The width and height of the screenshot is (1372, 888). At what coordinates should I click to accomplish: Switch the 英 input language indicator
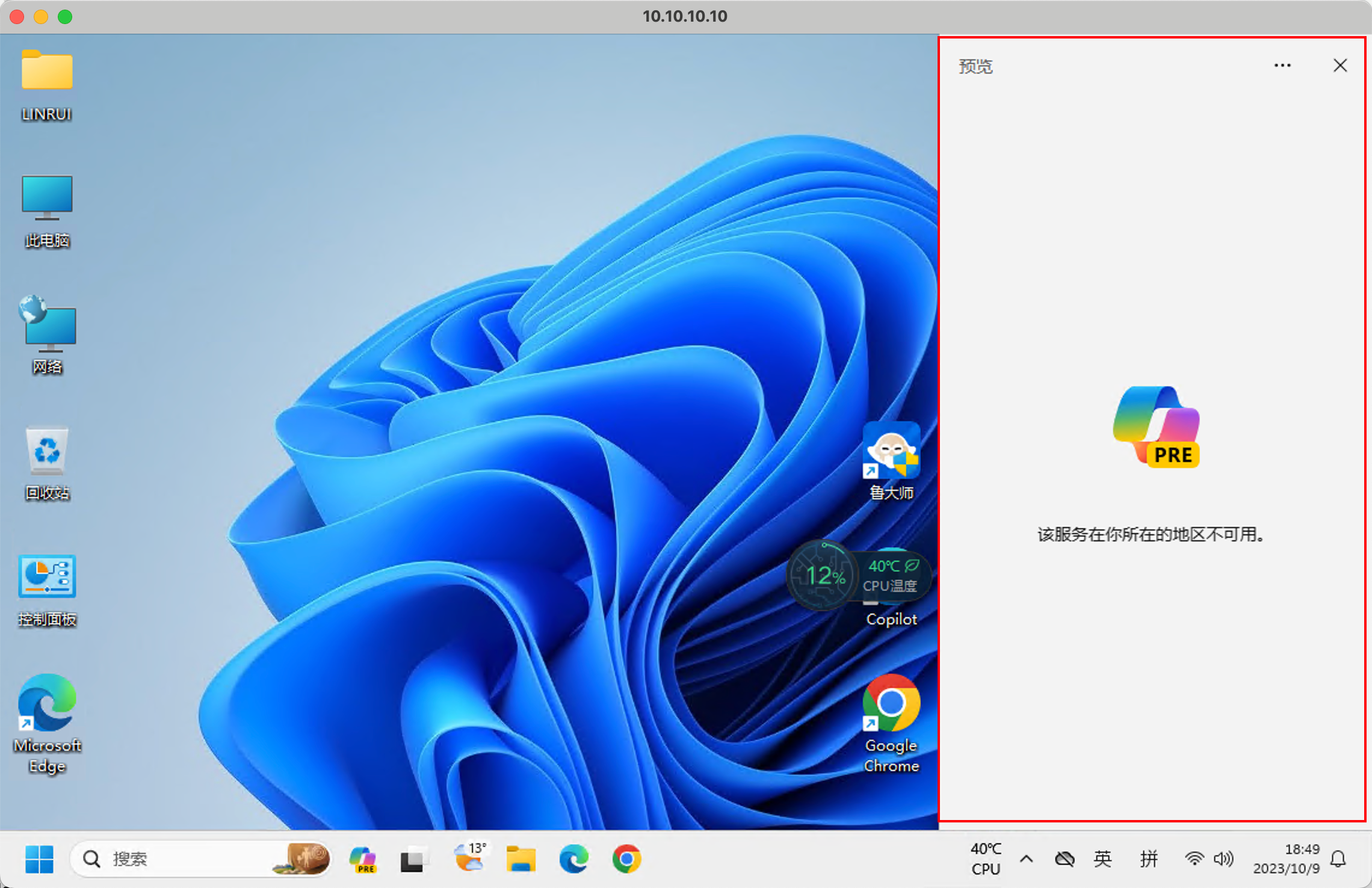click(x=1102, y=859)
